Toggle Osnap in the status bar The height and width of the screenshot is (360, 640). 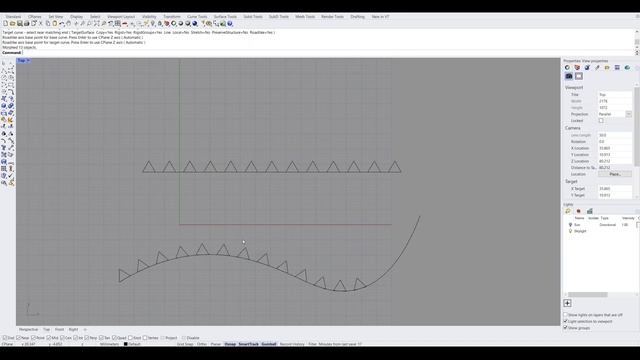pyautogui.click(x=230, y=344)
